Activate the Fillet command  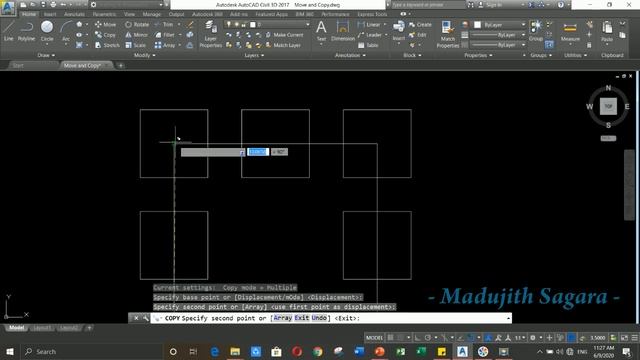165,35
